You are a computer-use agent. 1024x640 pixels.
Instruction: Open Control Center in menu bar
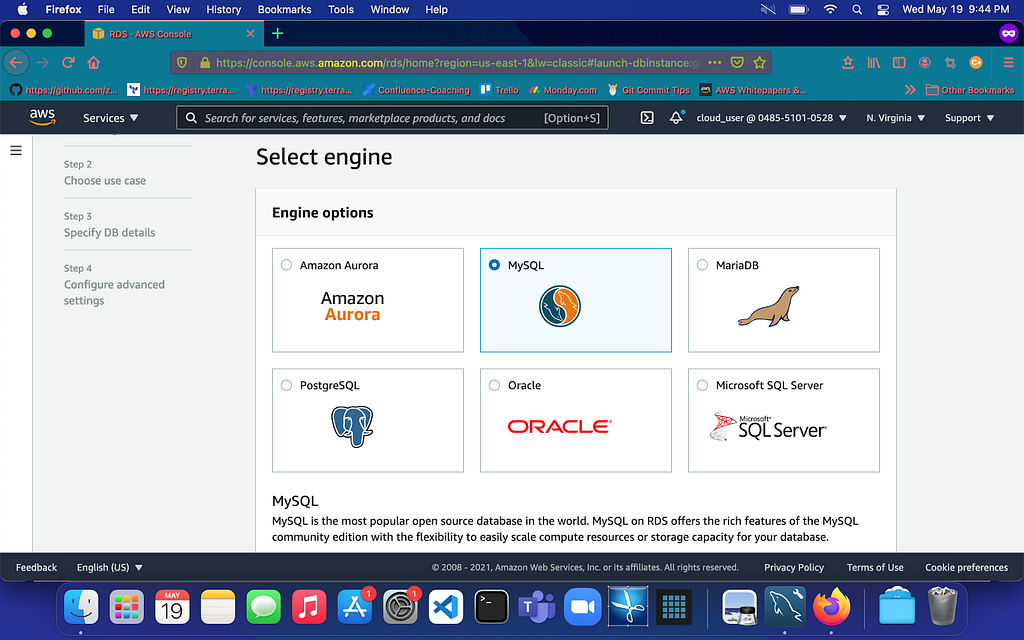click(883, 10)
